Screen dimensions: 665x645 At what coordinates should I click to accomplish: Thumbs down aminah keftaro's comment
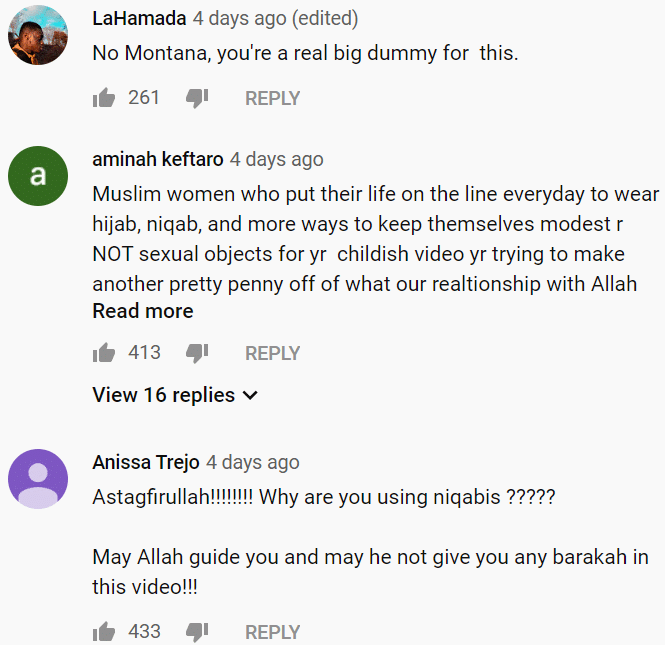click(197, 353)
